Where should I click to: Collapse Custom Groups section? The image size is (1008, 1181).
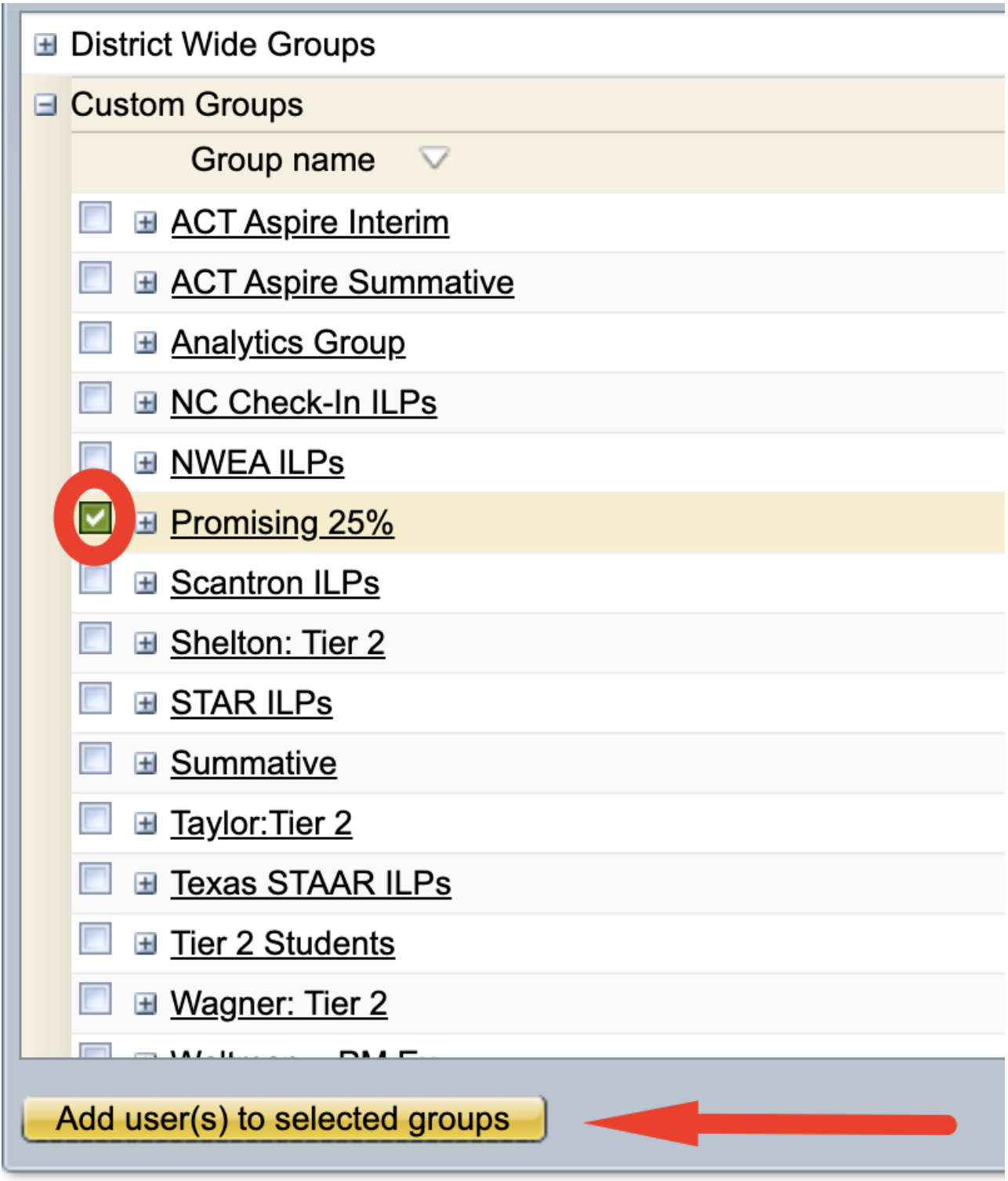pyautogui.click(x=45, y=105)
